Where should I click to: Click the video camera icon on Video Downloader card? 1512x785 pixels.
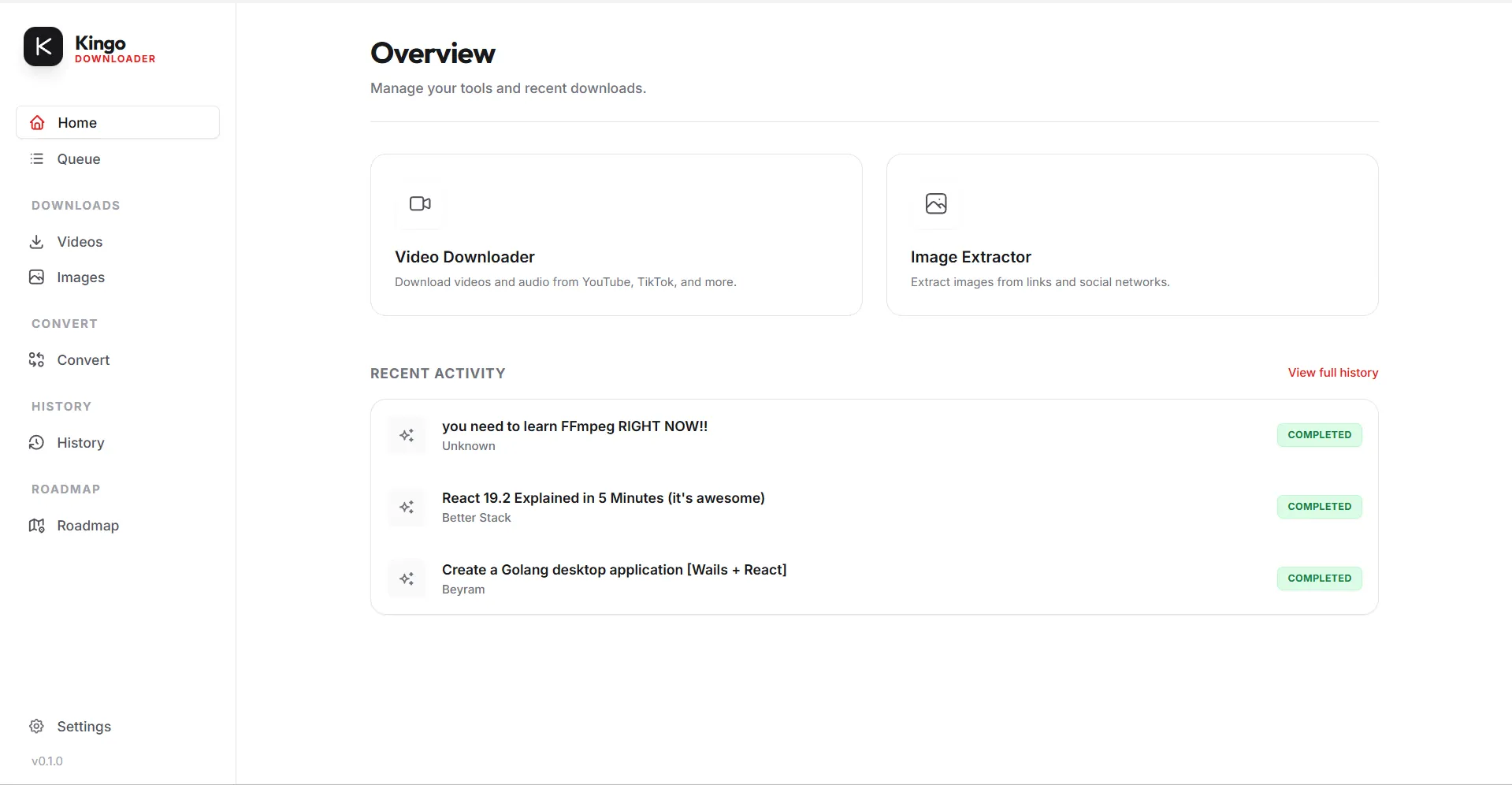click(420, 203)
